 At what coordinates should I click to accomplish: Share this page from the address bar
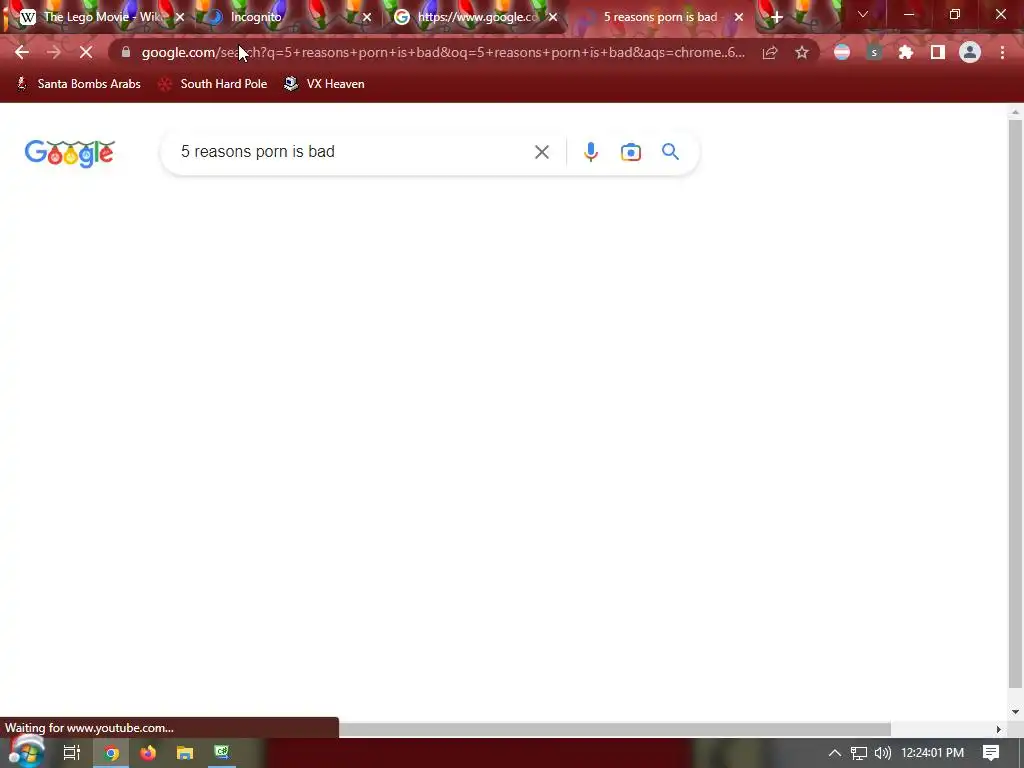[x=770, y=52]
